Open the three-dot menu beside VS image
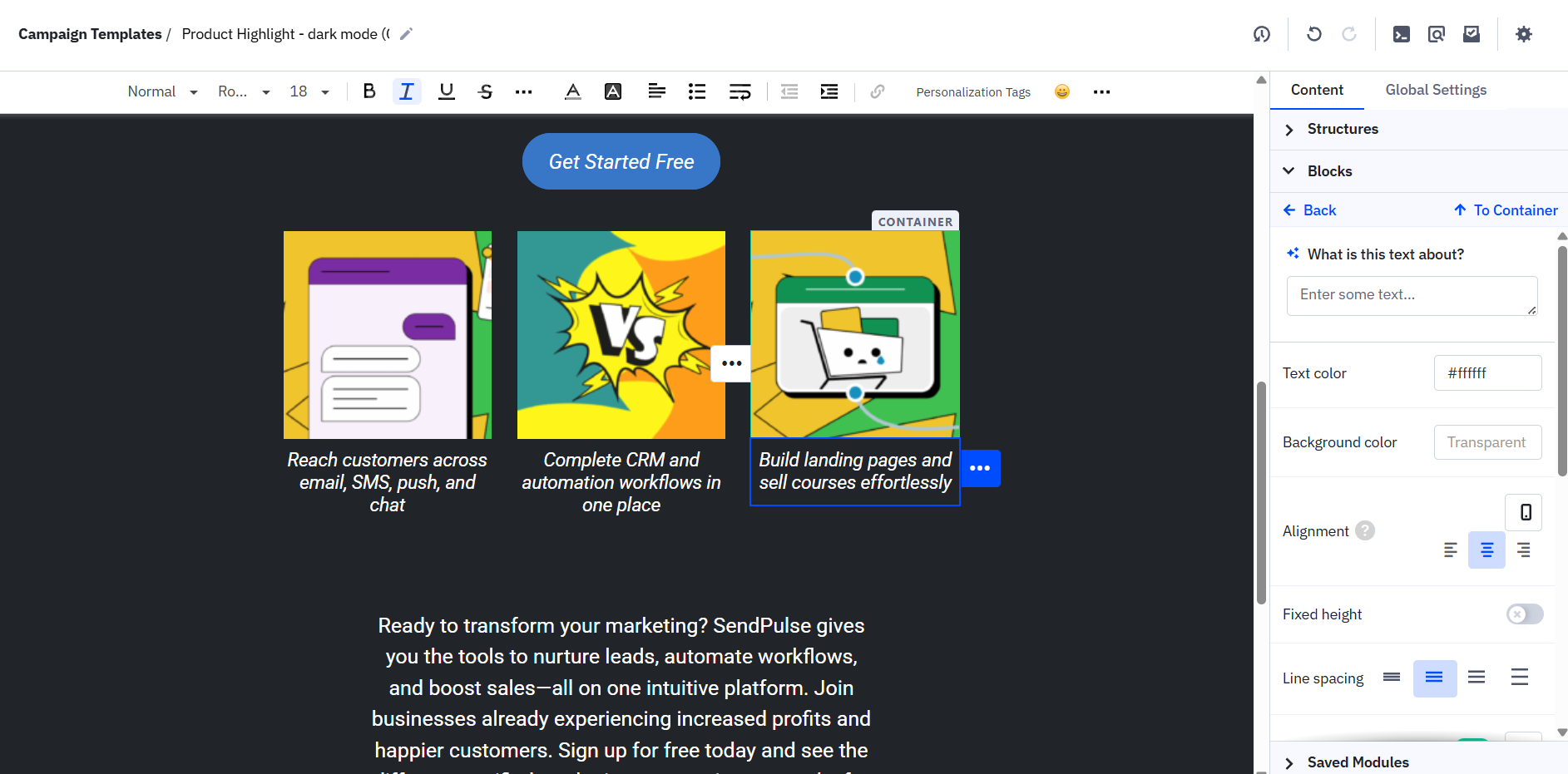This screenshot has height=774, width=1568. pos(731,363)
